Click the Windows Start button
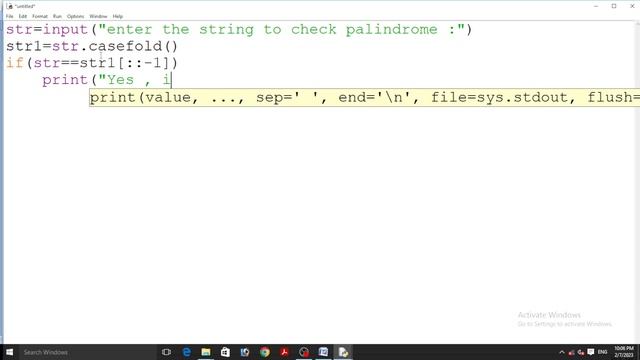This screenshot has height=360, width=640. [x=9, y=352]
